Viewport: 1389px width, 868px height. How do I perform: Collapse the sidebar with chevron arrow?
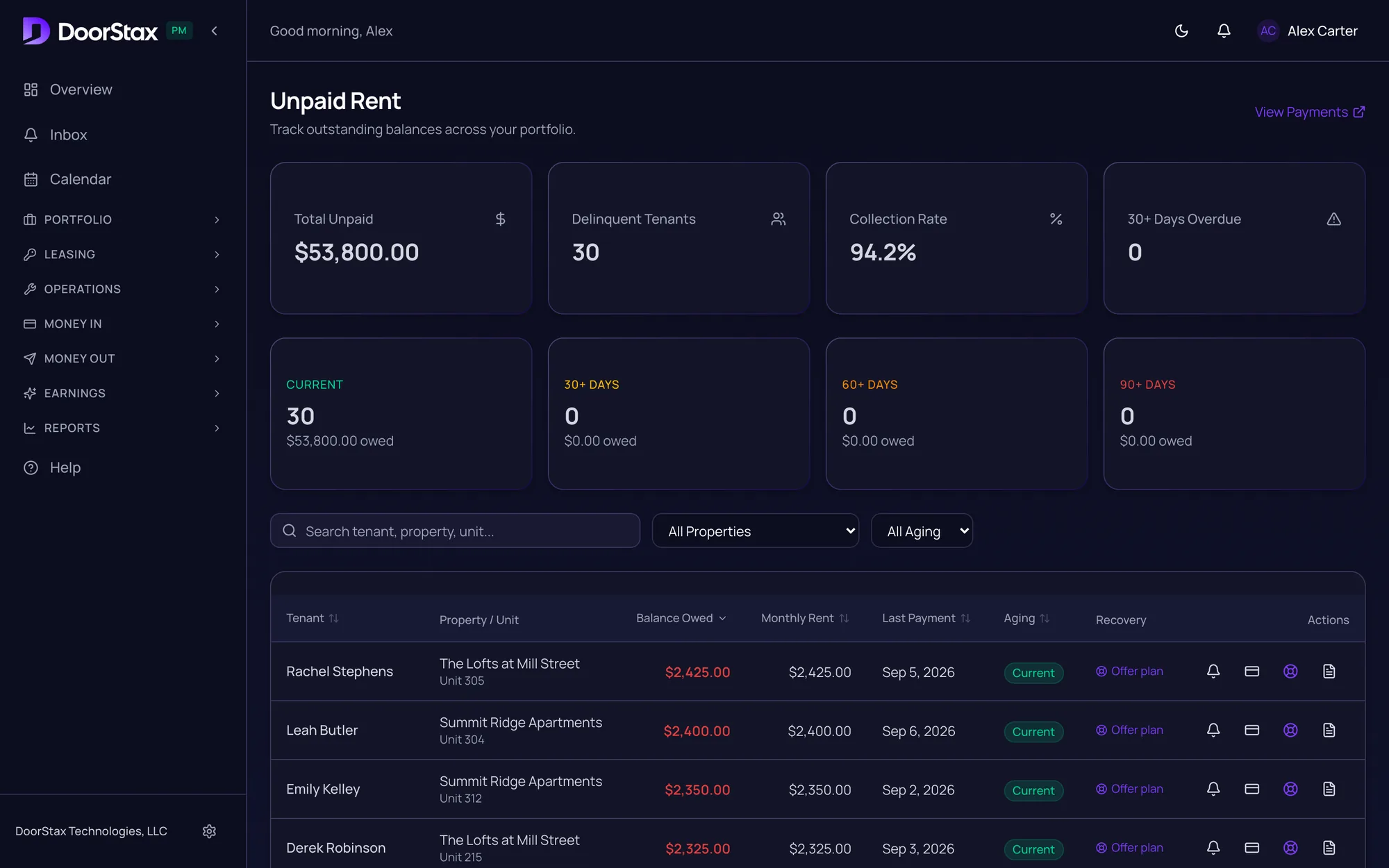215,31
